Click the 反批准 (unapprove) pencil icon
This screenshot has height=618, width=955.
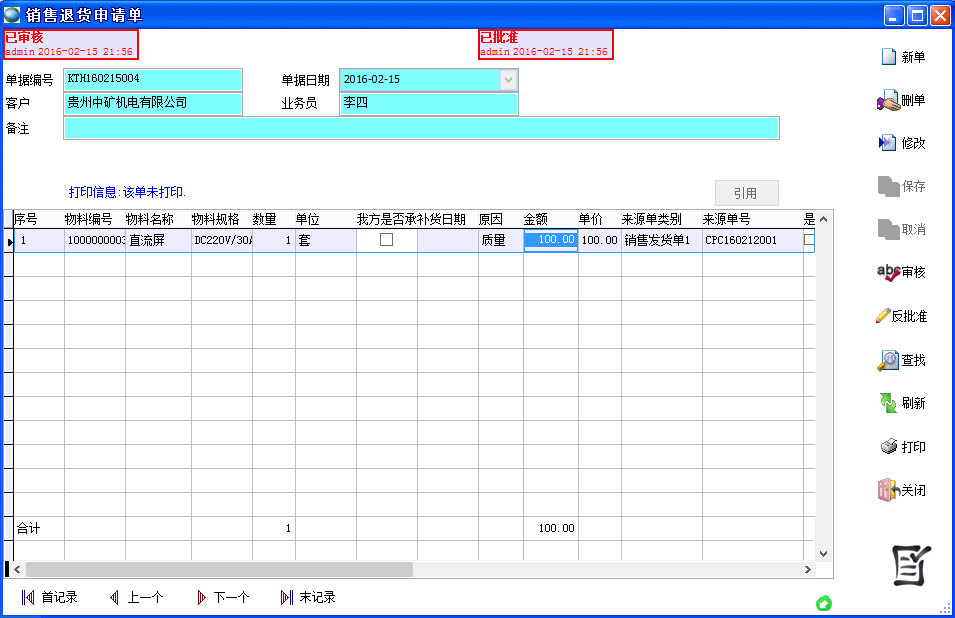click(883, 316)
